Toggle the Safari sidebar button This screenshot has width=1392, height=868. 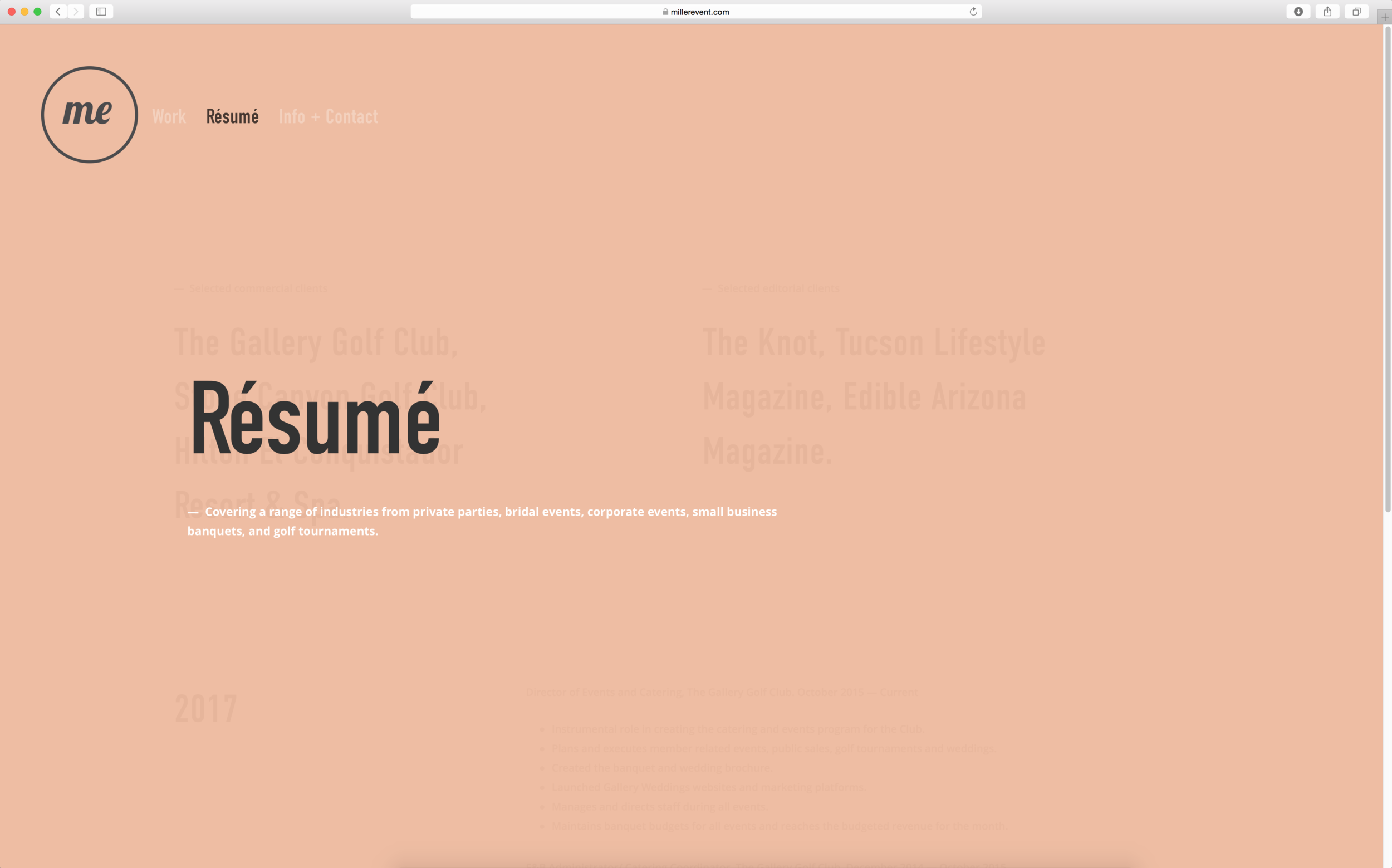101,12
